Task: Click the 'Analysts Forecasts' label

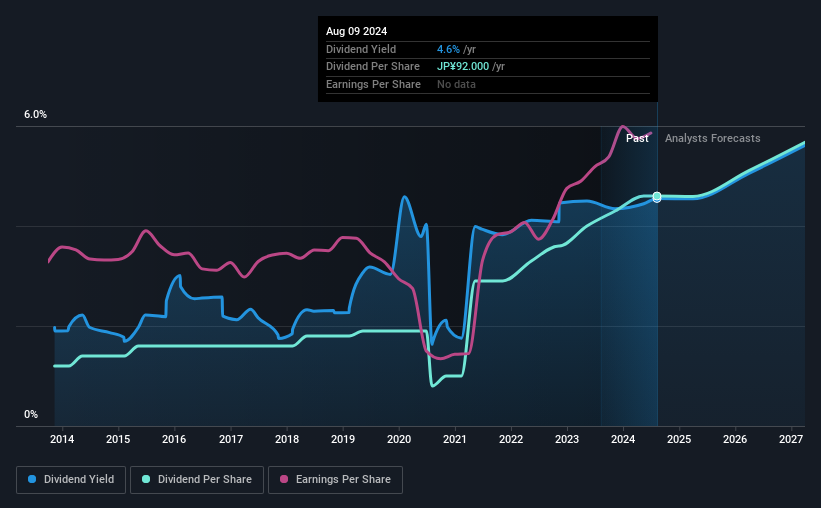Action: click(713, 138)
